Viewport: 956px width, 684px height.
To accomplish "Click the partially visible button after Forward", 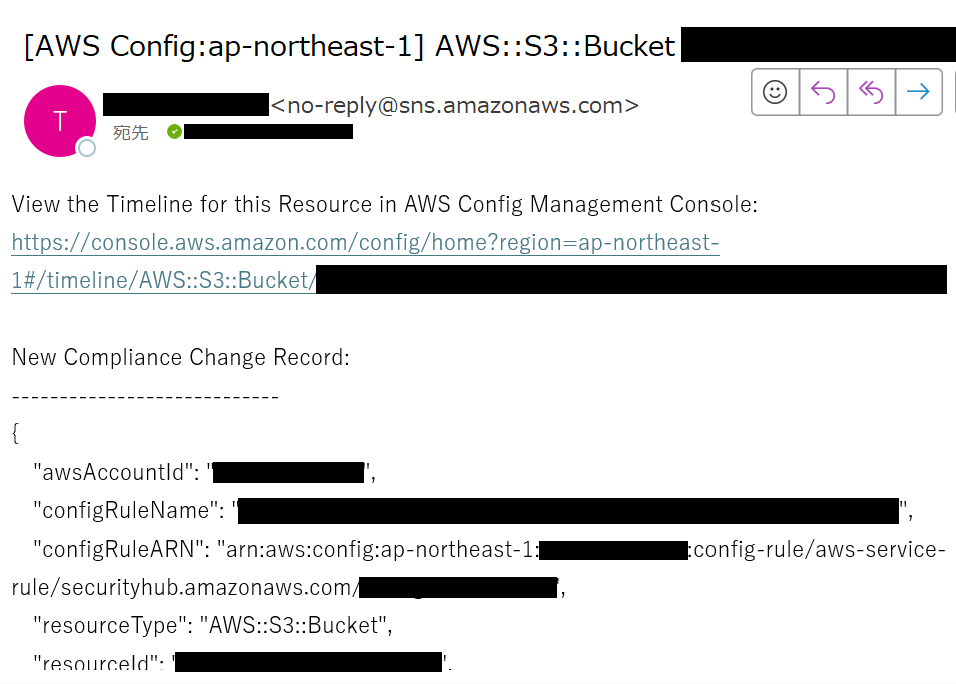I will (x=950, y=93).
